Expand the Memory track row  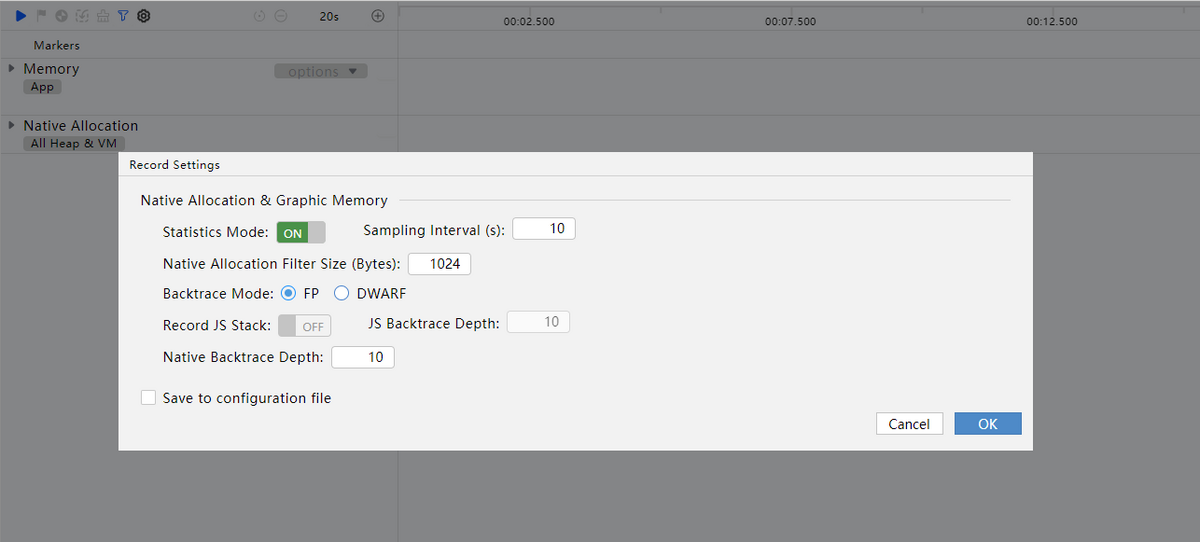click(11, 69)
